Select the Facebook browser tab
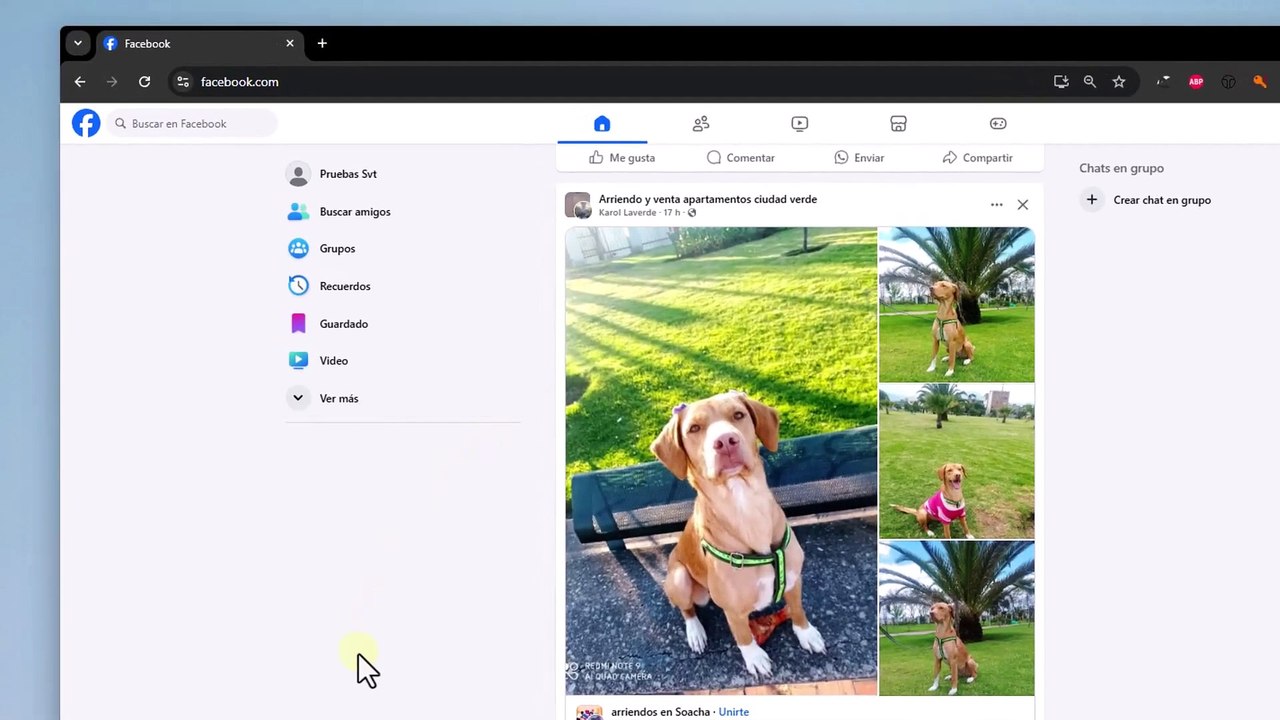1280x720 pixels. [x=198, y=44]
